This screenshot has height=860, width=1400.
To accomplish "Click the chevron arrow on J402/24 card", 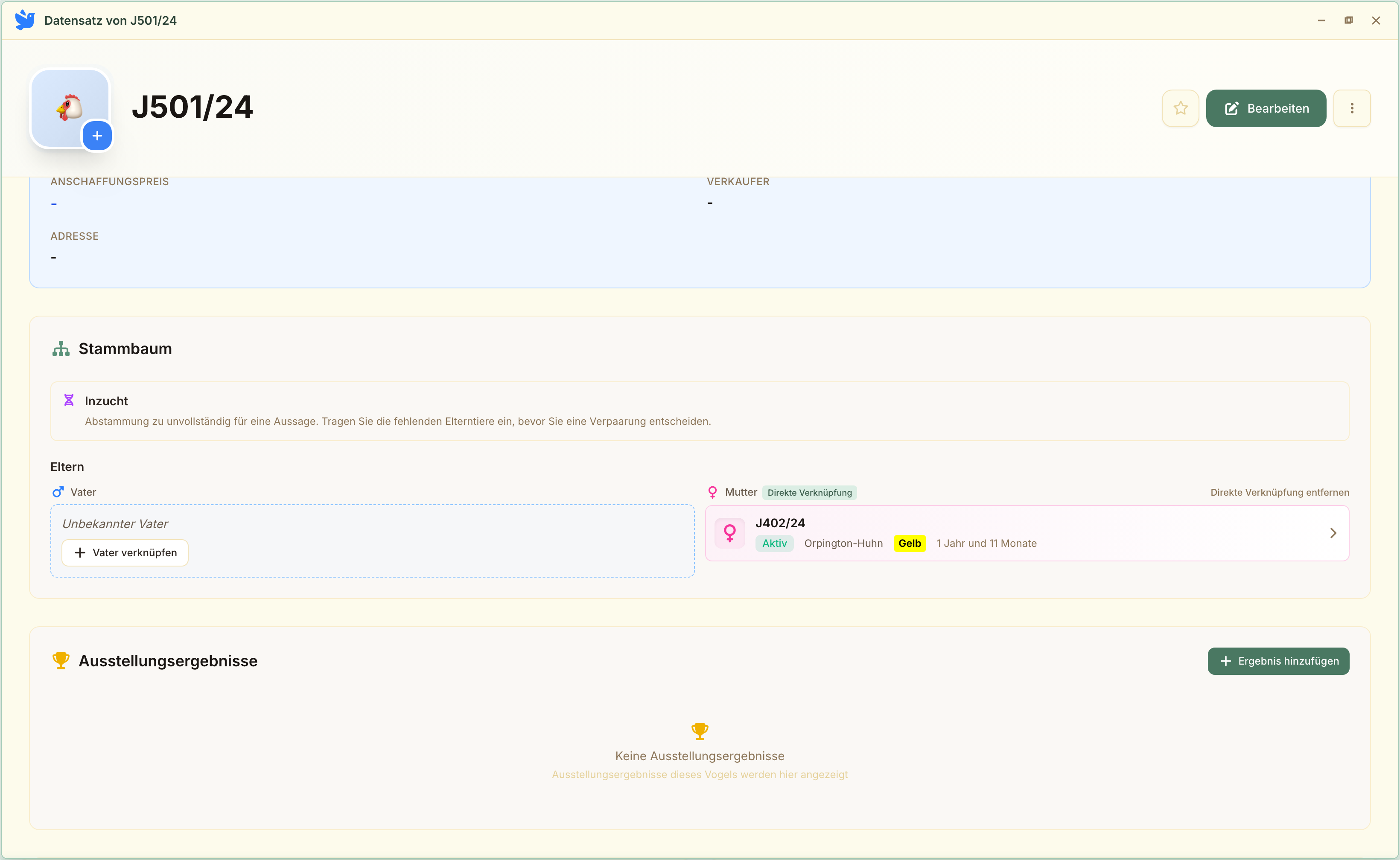I will [x=1333, y=533].
